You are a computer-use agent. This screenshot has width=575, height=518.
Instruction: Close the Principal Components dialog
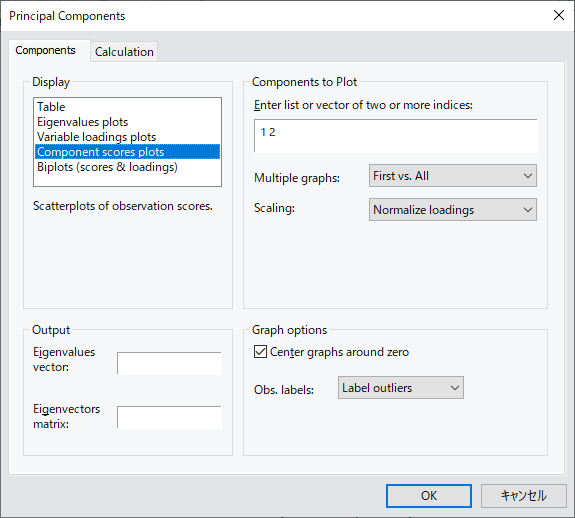click(558, 15)
